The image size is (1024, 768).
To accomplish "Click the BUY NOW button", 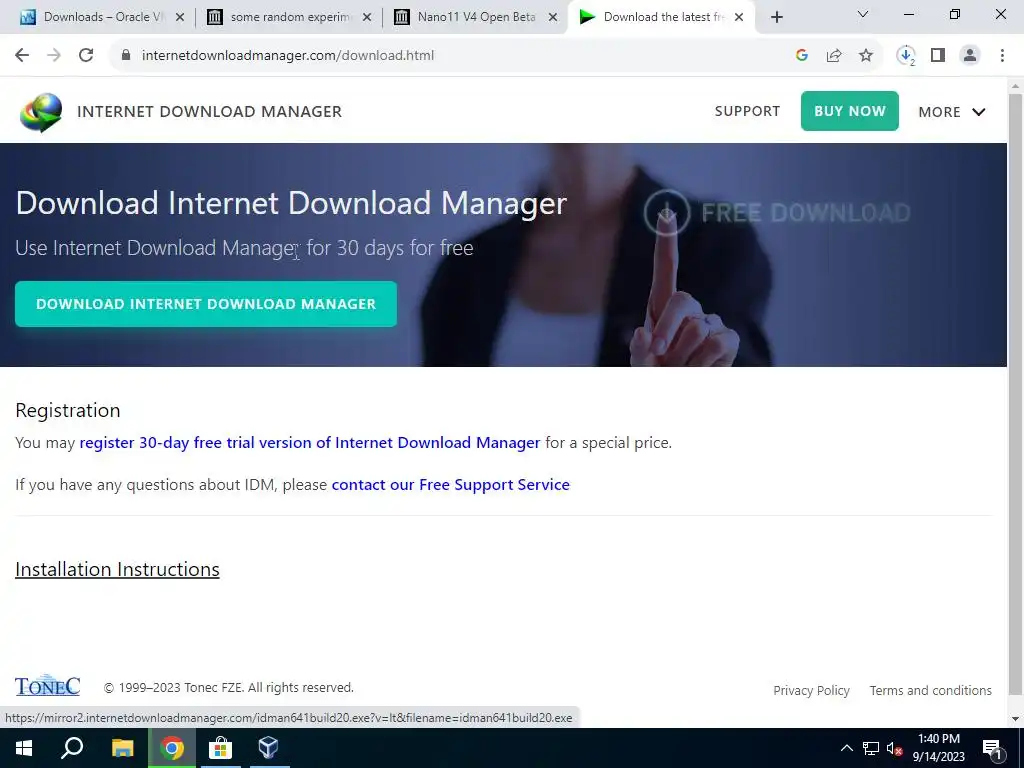I will coord(850,111).
